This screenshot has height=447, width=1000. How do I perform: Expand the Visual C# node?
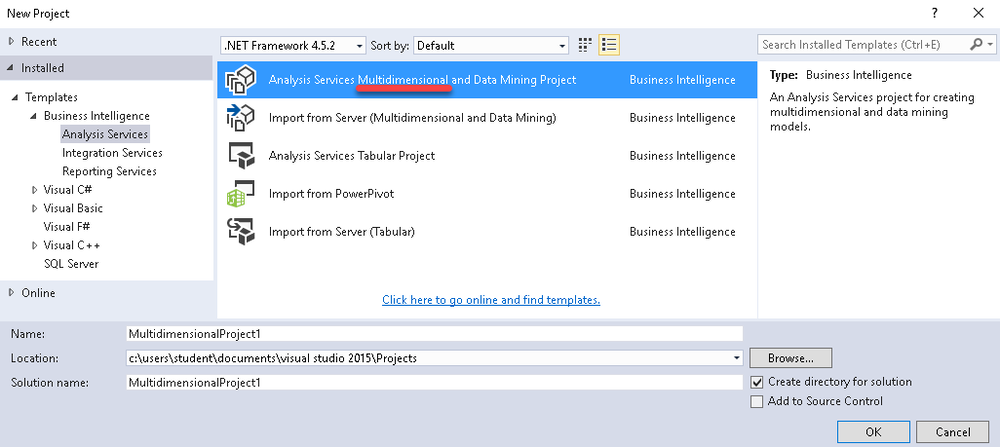pos(34,190)
